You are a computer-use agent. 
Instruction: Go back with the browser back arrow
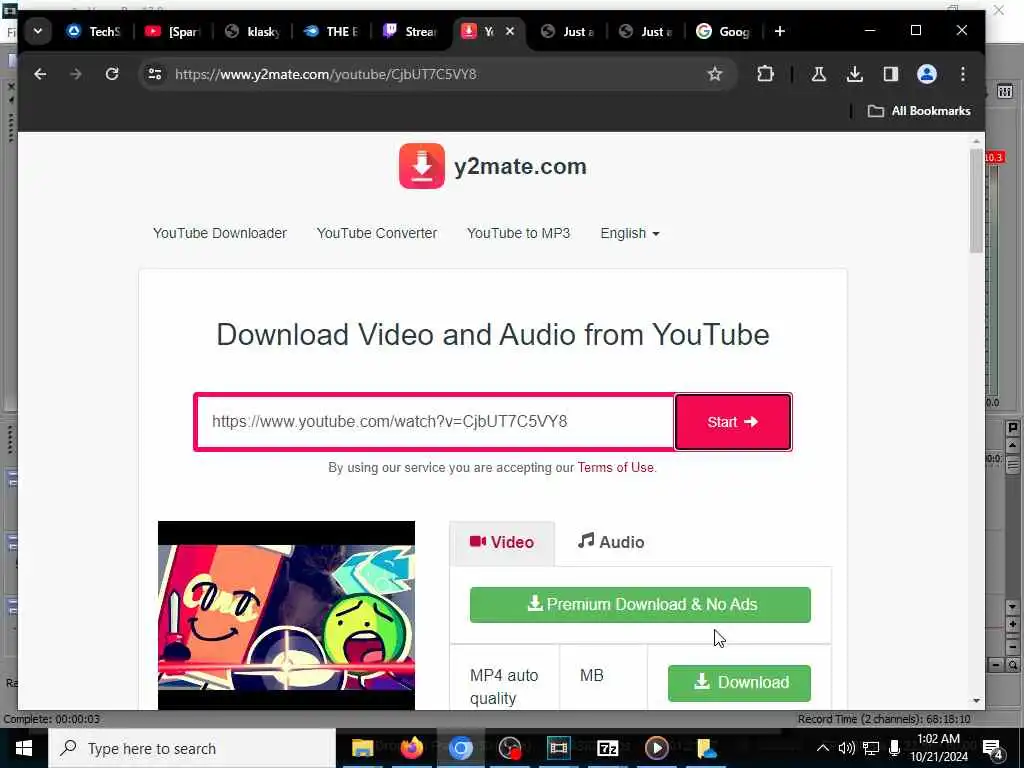40,74
